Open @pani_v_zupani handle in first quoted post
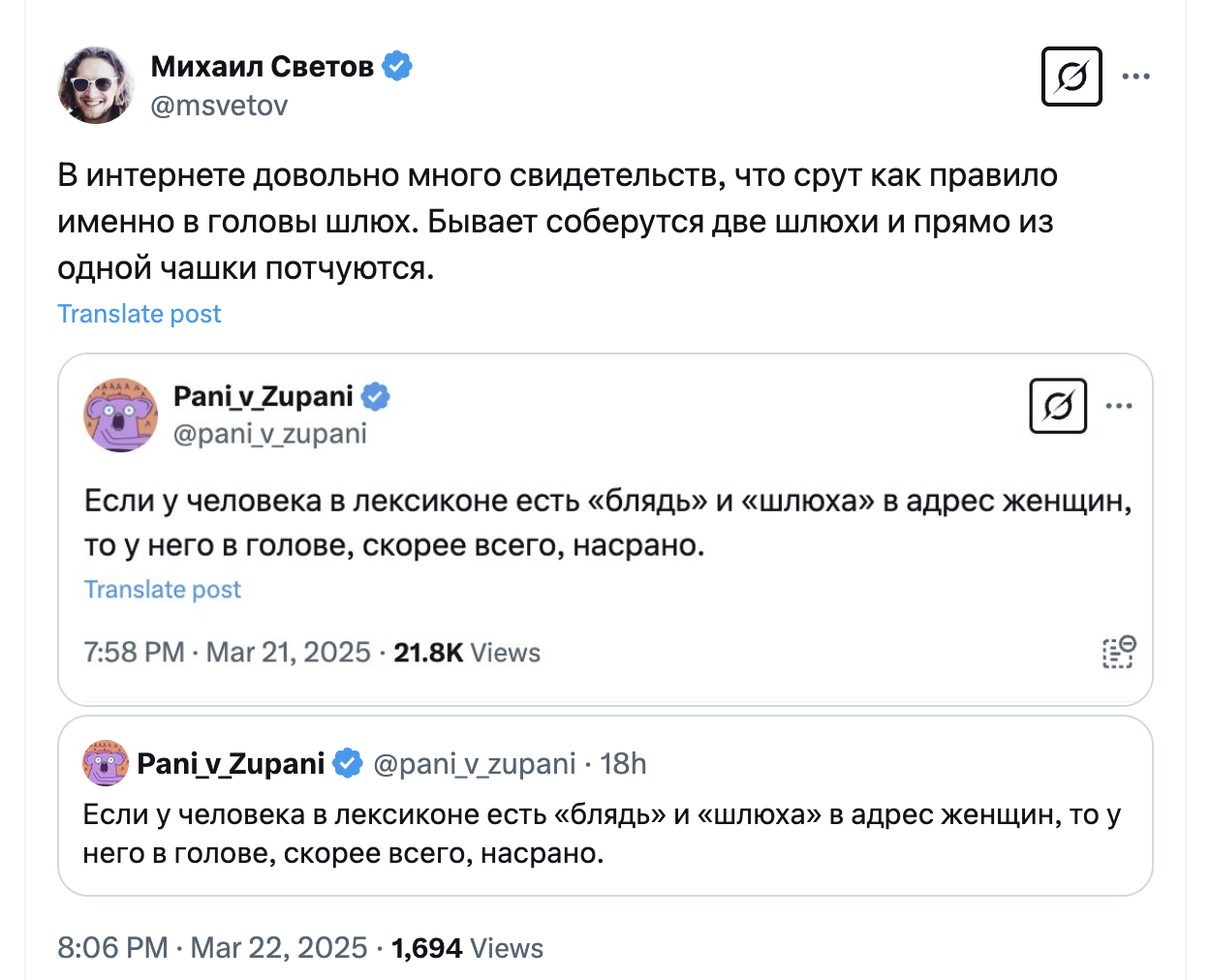1211x980 pixels. [x=270, y=434]
